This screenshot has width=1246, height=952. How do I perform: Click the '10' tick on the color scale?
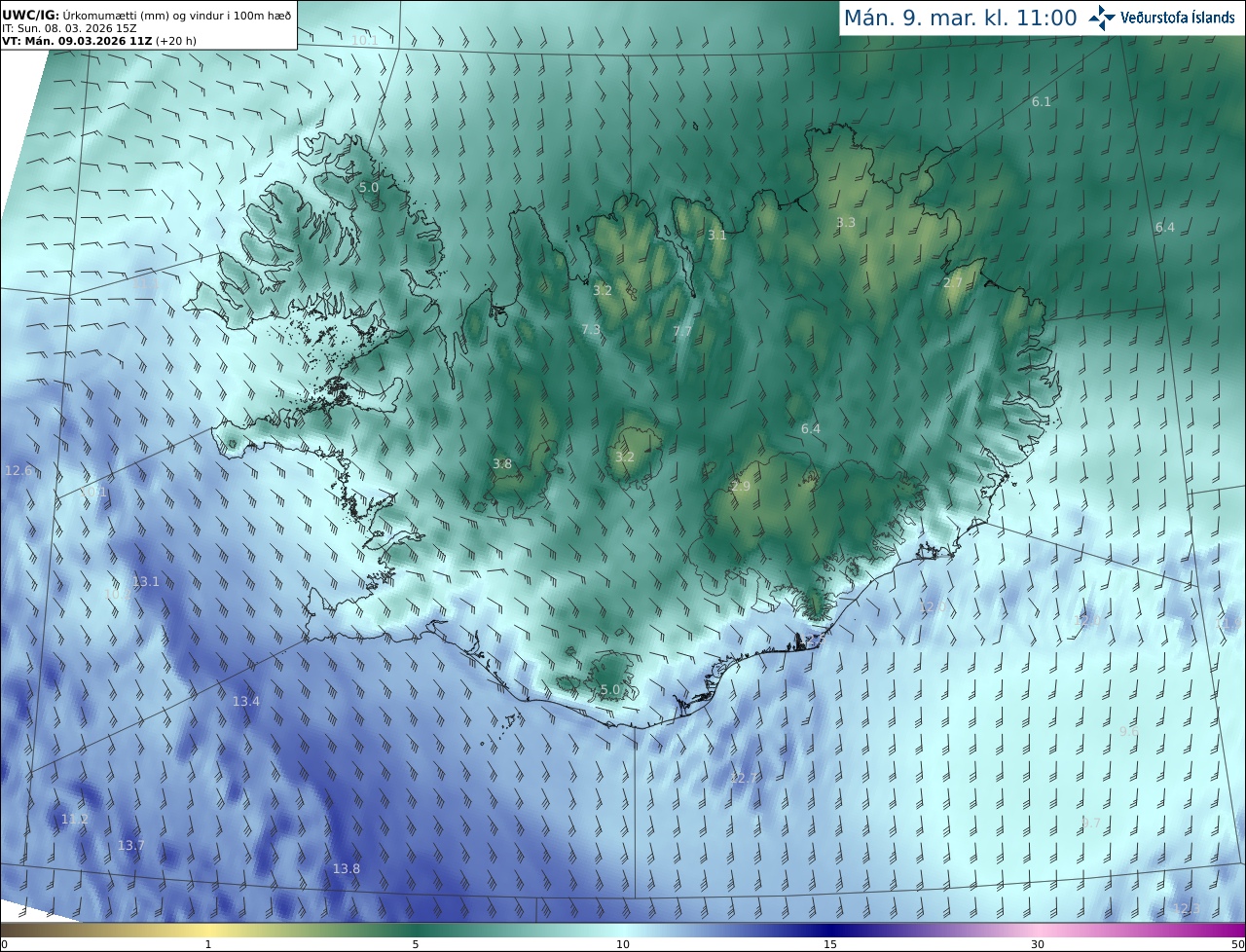tap(623, 945)
